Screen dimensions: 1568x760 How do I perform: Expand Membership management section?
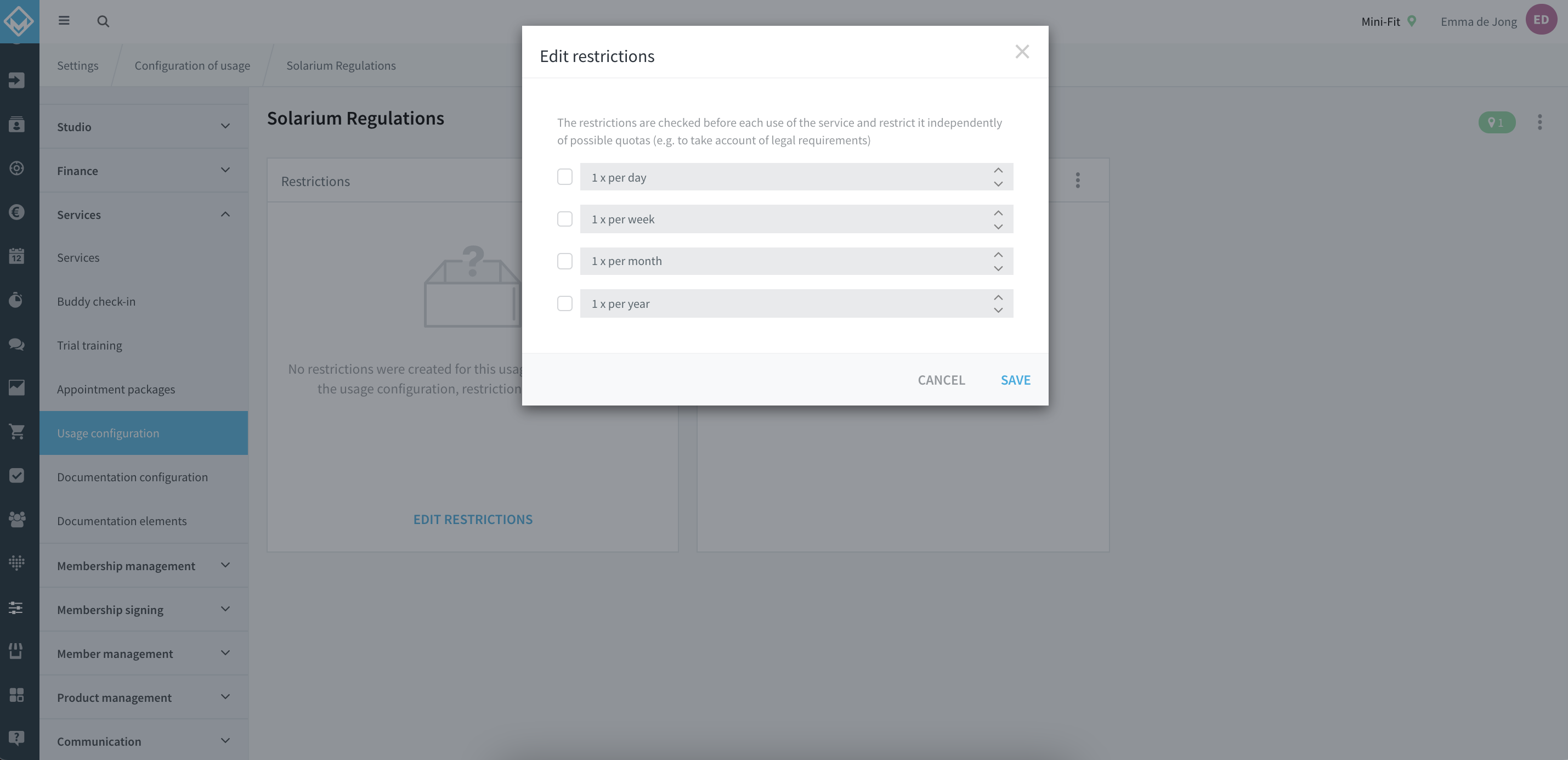coord(144,565)
